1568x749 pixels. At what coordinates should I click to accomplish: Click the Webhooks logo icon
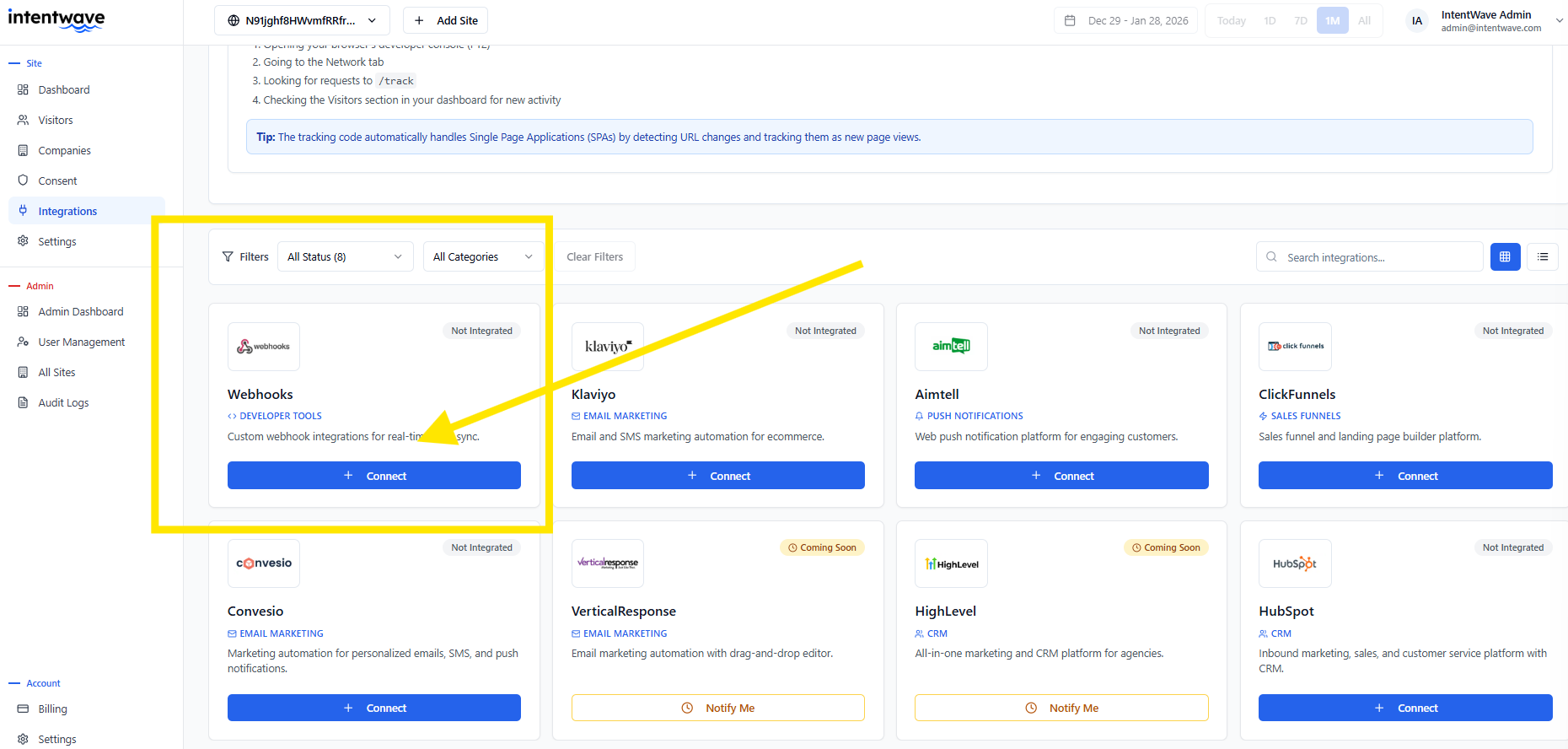(264, 347)
